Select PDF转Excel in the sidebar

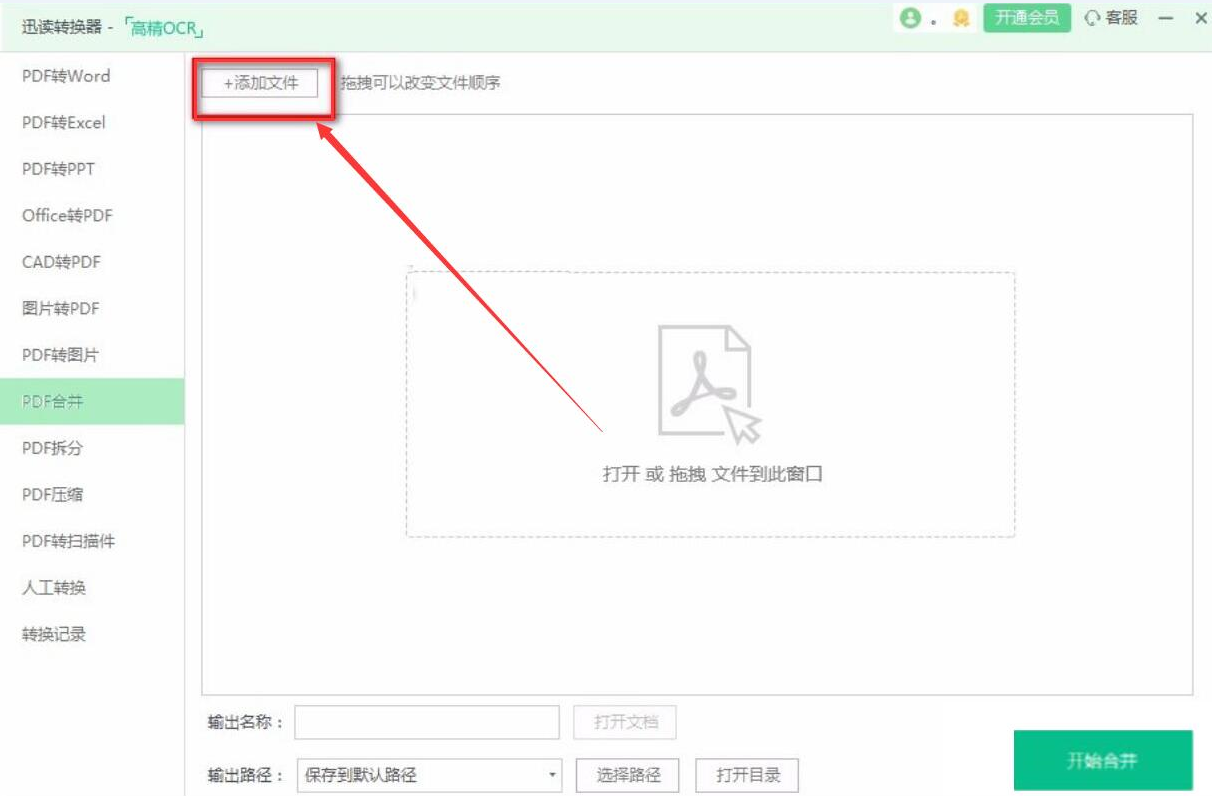63,122
